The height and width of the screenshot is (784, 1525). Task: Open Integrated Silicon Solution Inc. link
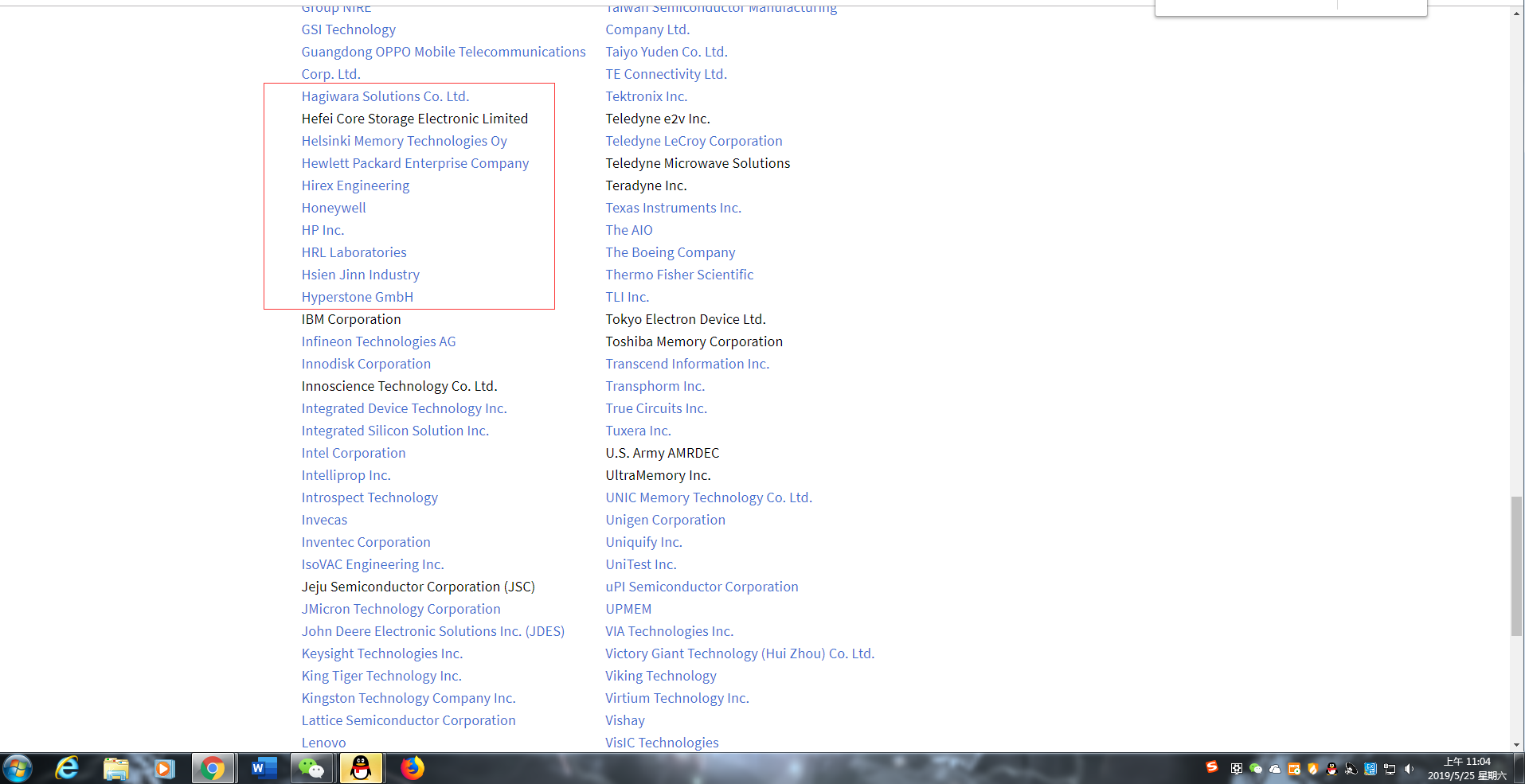point(395,431)
